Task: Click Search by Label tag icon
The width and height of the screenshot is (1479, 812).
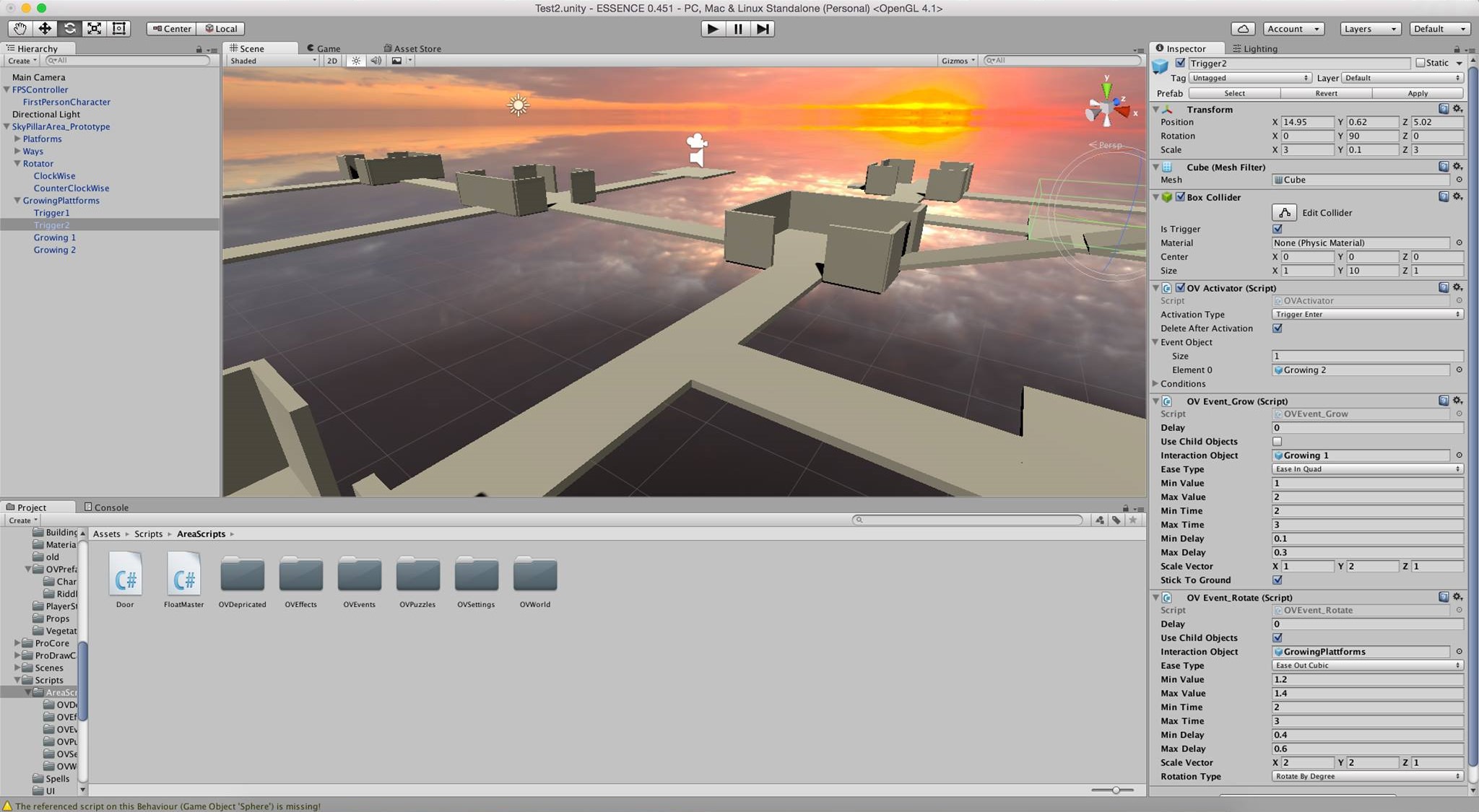Action: click(x=1116, y=520)
